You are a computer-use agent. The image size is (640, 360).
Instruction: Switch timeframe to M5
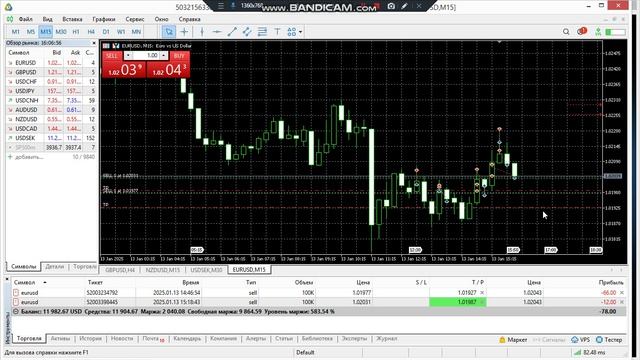click(31, 32)
